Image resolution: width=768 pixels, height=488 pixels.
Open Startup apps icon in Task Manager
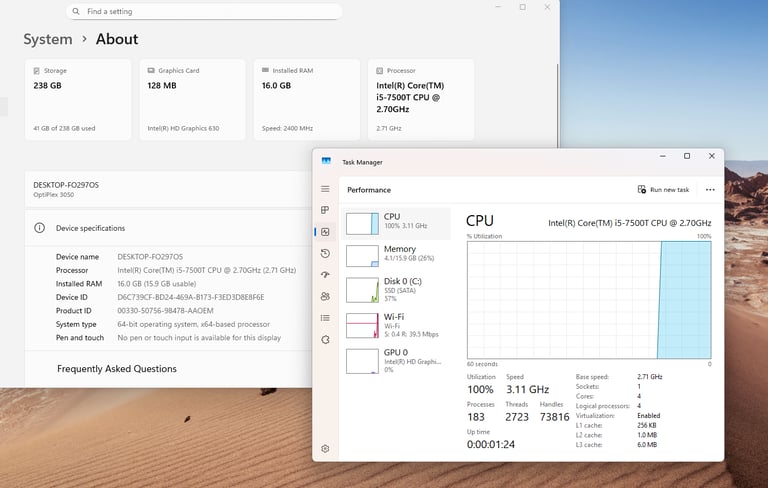(325, 275)
